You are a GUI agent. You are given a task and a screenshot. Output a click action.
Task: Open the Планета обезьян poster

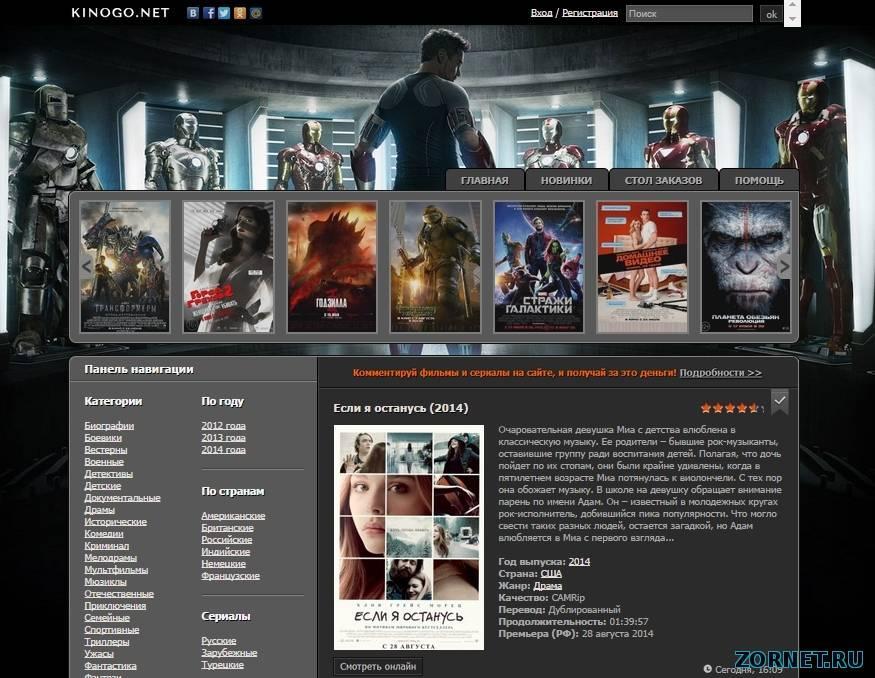746,267
